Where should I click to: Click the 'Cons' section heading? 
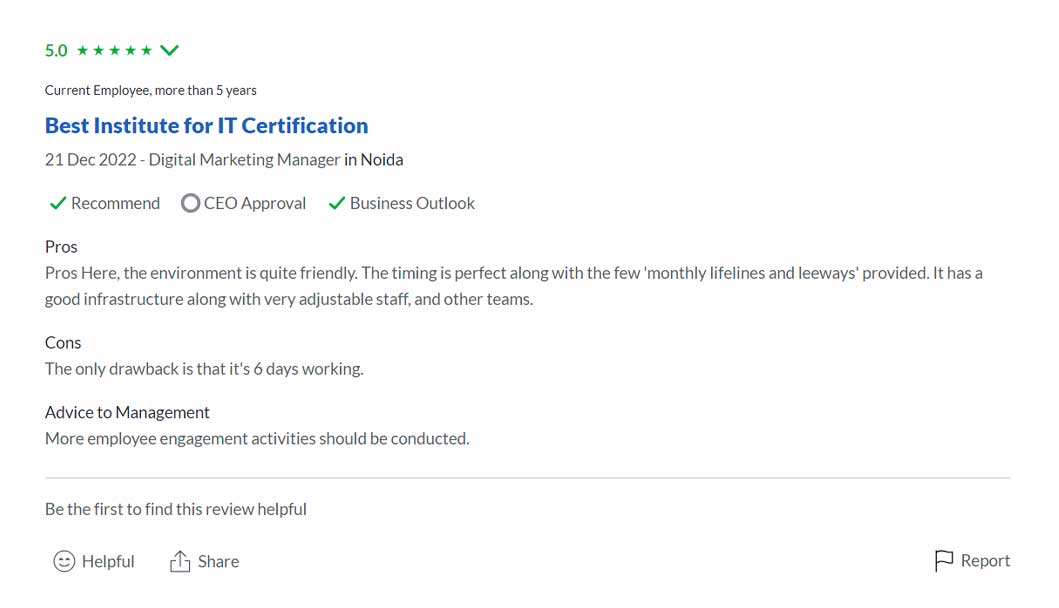(x=63, y=343)
